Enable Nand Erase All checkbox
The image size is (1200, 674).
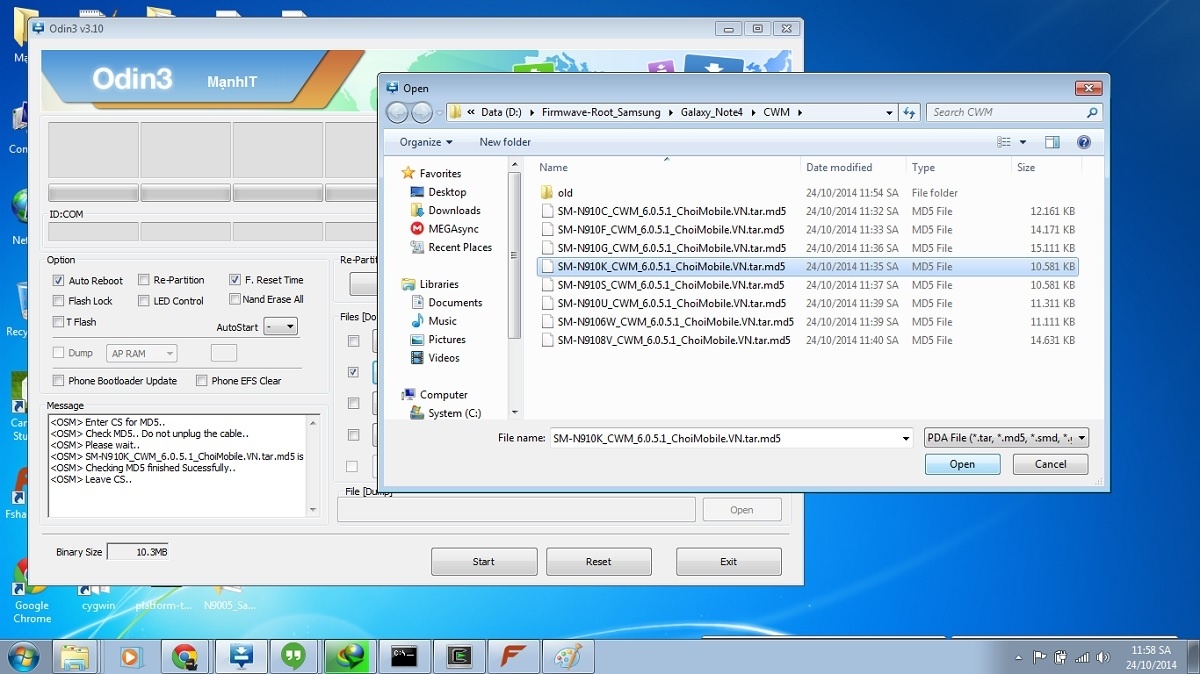click(x=235, y=299)
